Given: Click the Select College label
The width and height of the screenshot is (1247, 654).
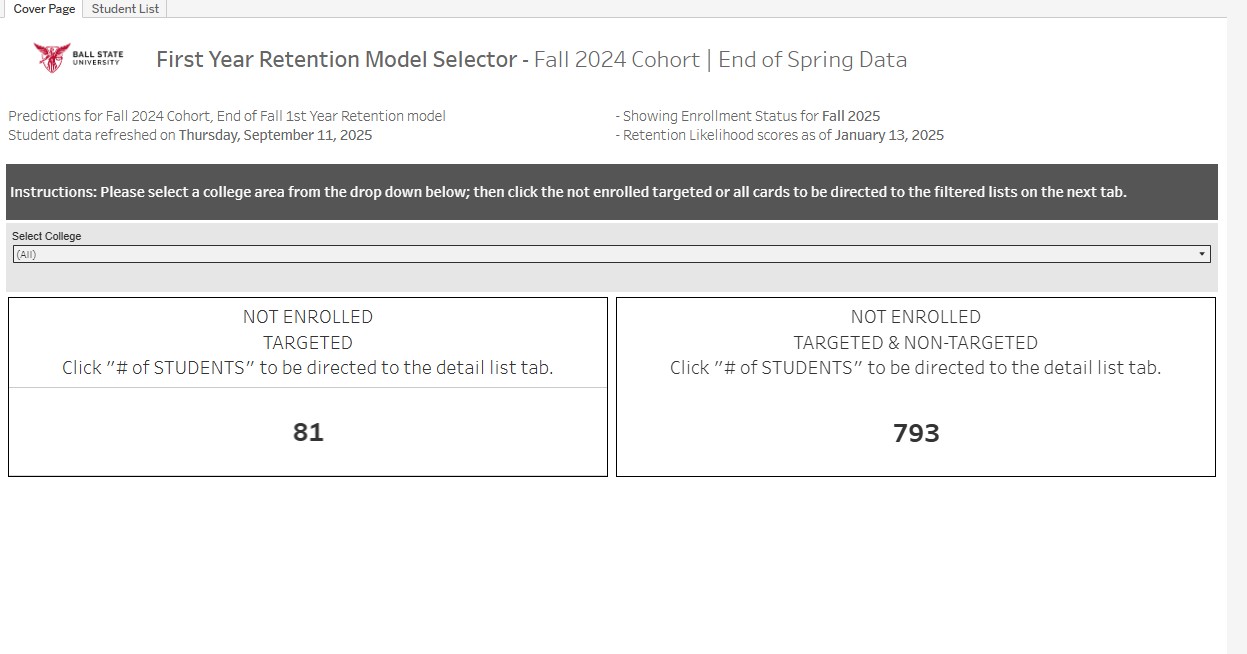Looking at the screenshot, I should pos(47,236).
